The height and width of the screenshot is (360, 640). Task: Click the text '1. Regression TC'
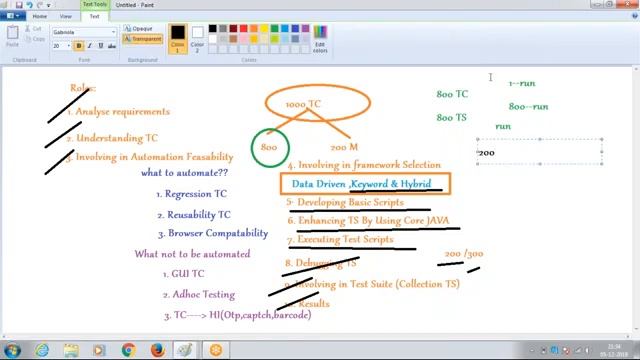coord(191,194)
